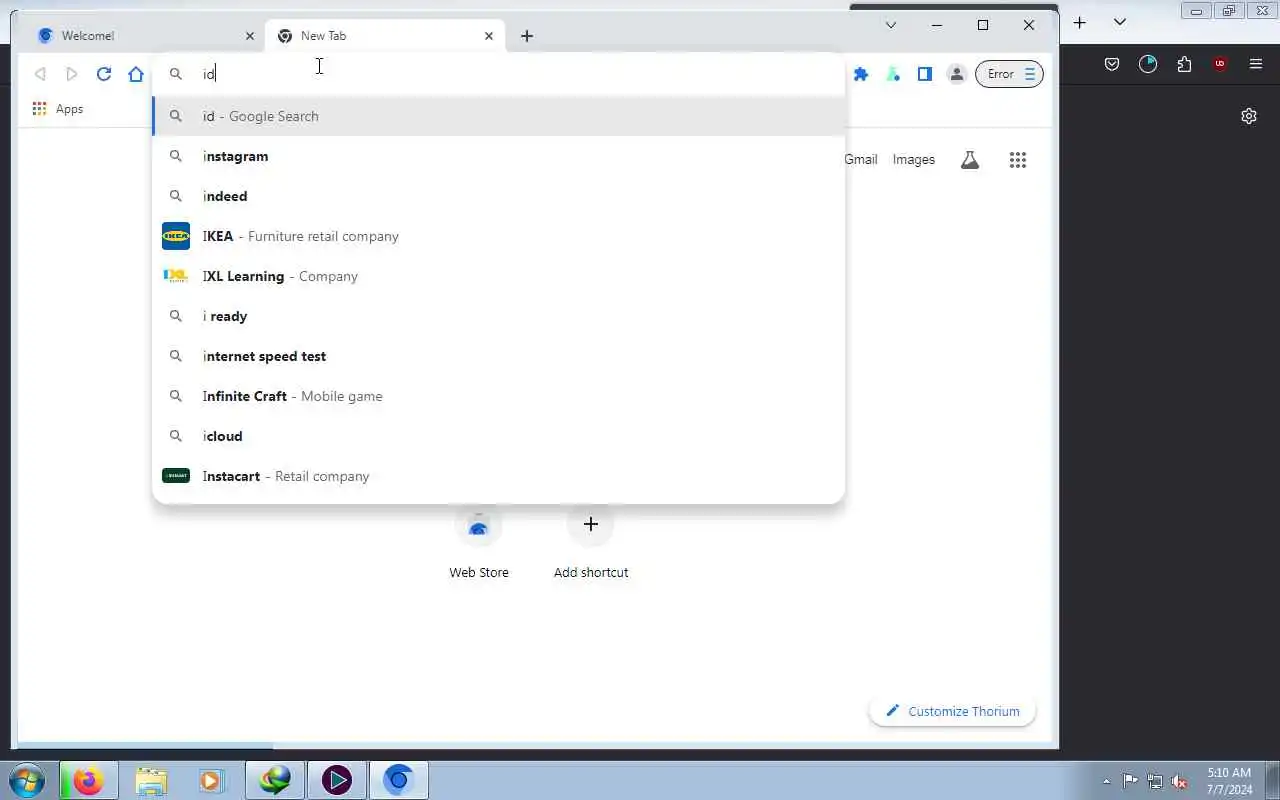Select 'id - Google Search' suggestion
The width and height of the screenshot is (1280, 800).
click(498, 116)
